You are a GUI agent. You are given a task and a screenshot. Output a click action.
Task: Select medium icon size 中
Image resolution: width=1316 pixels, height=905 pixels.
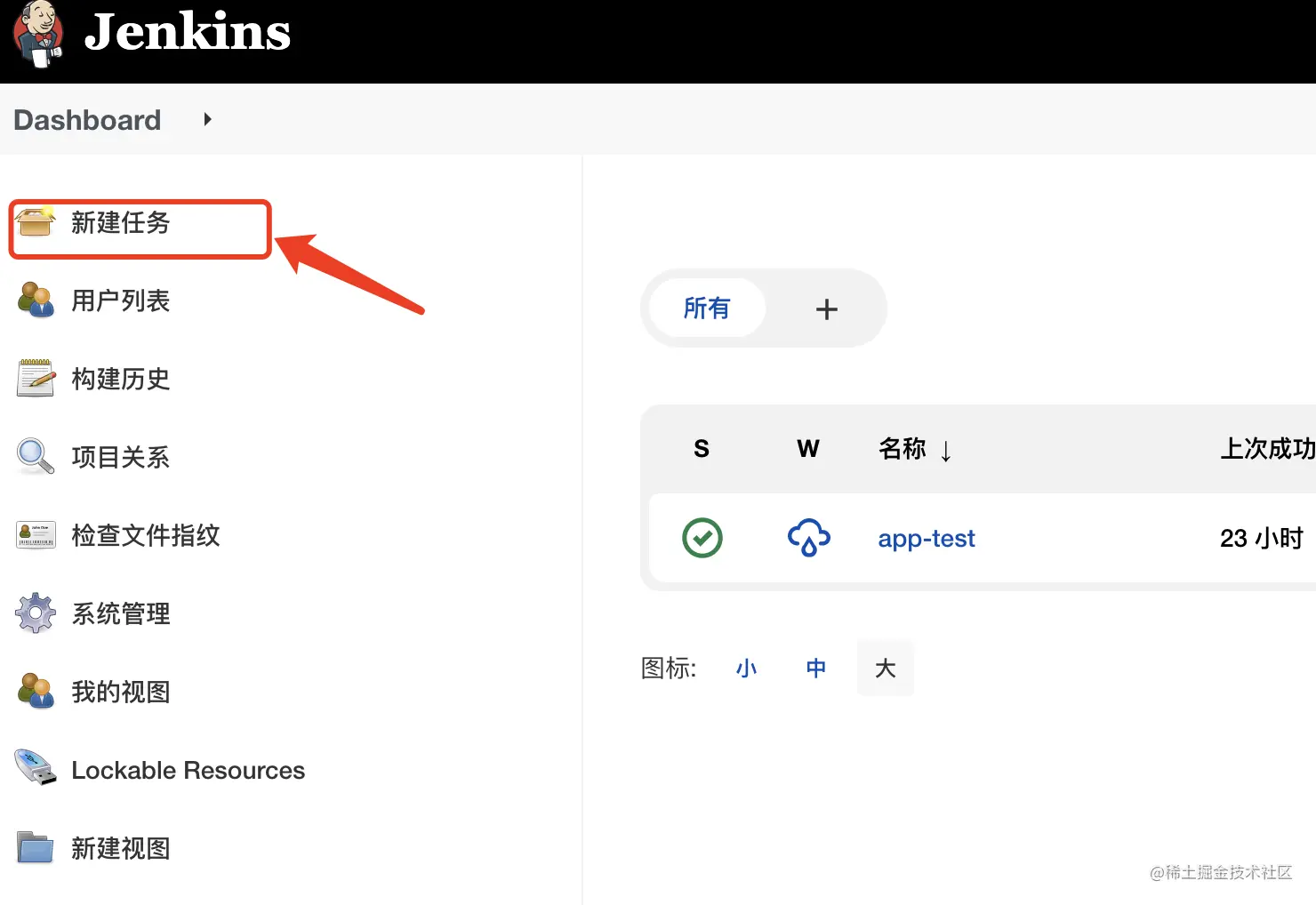click(815, 668)
